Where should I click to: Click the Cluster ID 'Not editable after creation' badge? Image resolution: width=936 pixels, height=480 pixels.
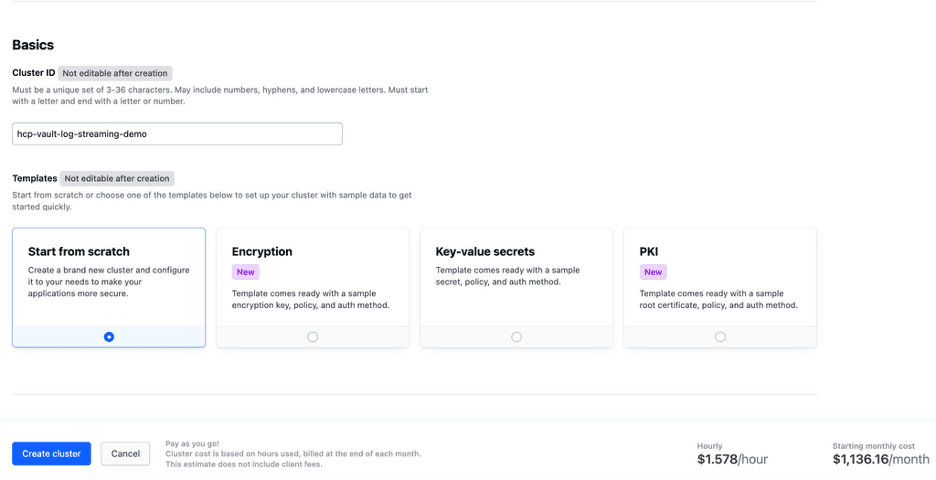115,73
